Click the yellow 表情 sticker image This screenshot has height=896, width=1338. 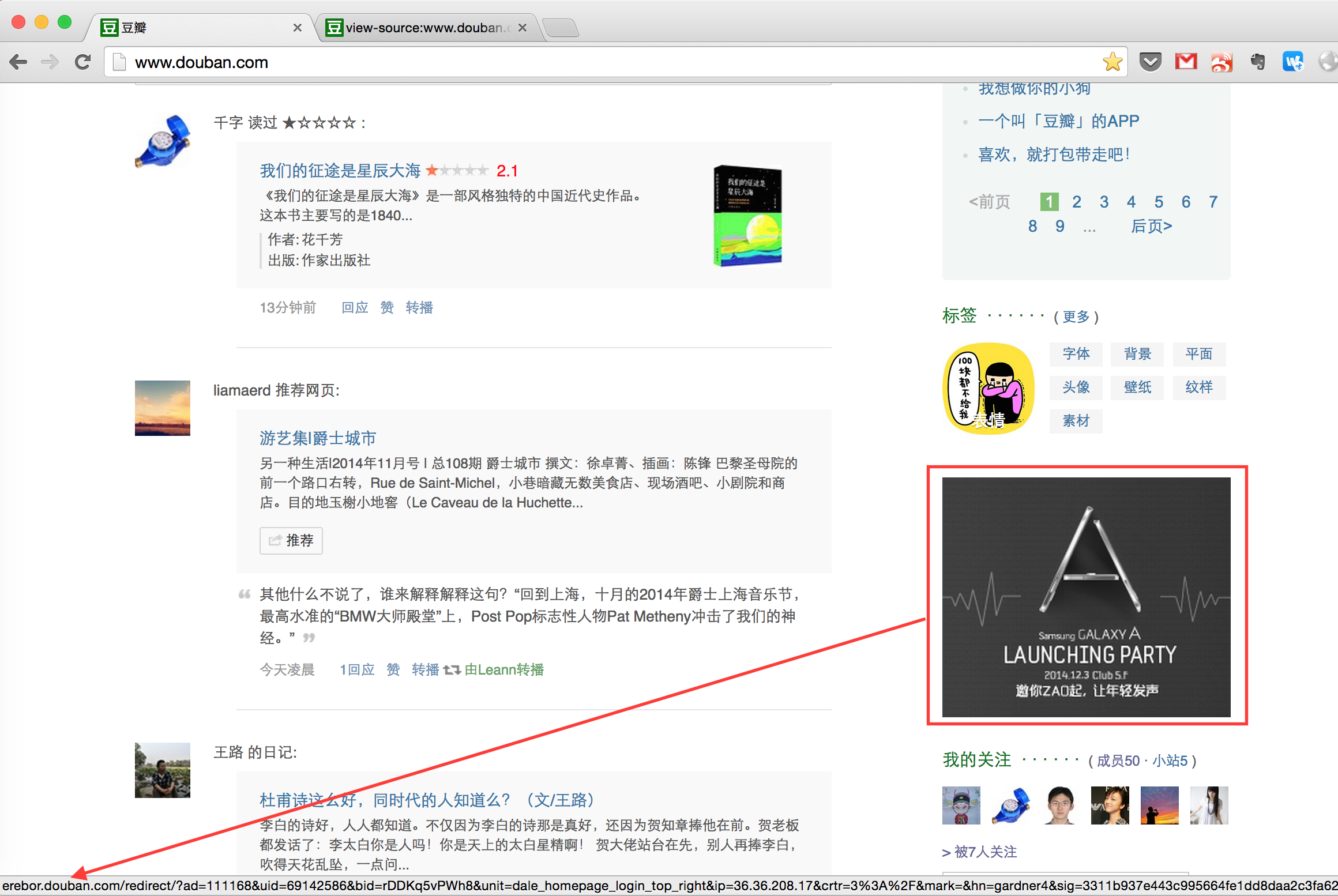coord(989,389)
